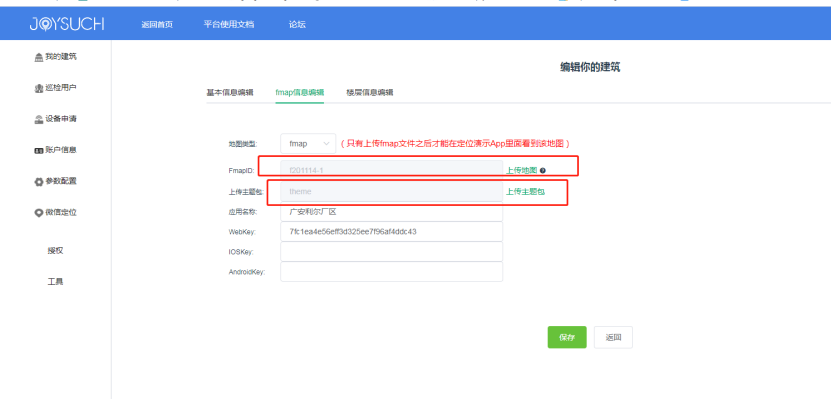Click the AndroidKey label
The image size is (831, 399).
246,272
